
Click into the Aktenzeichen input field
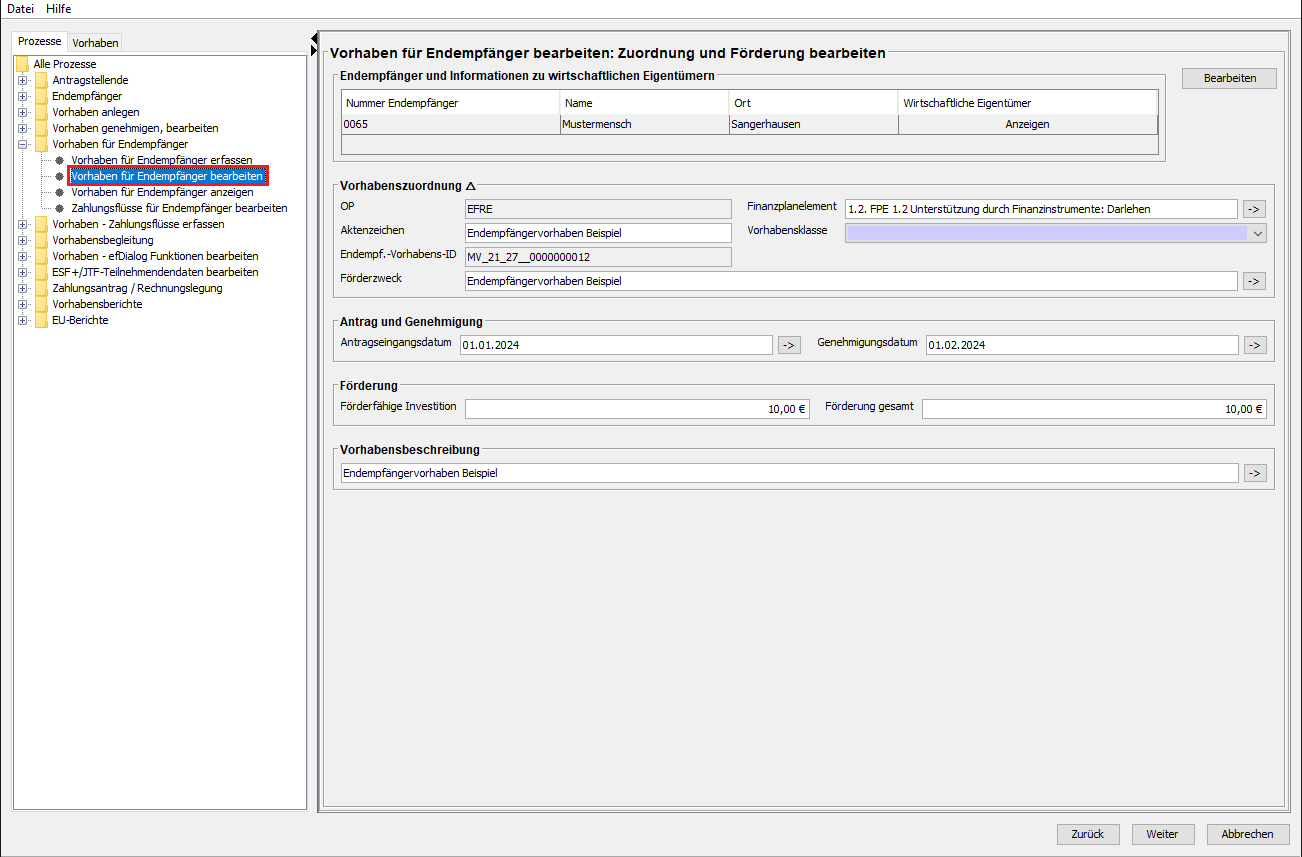pyautogui.click(x=598, y=233)
